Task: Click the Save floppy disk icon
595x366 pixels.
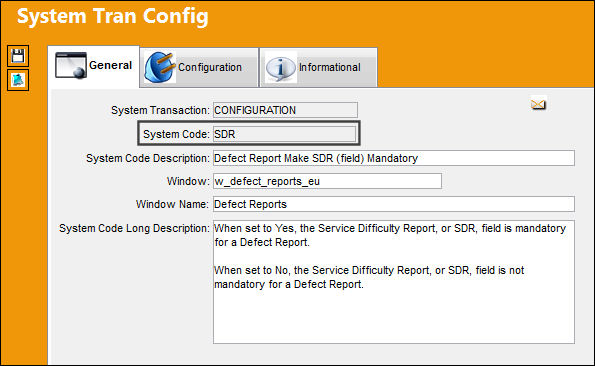Action: 18,56
